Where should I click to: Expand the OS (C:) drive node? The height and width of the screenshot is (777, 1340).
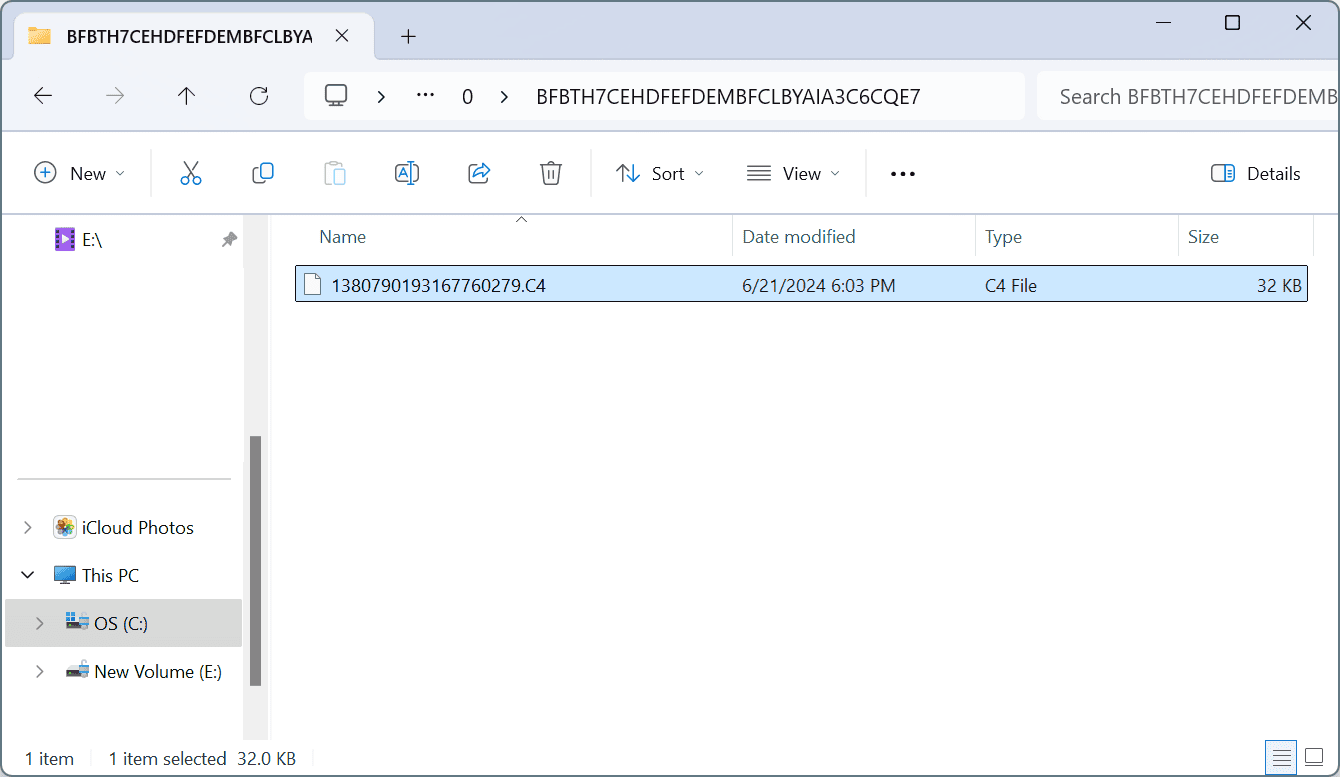click(x=40, y=624)
